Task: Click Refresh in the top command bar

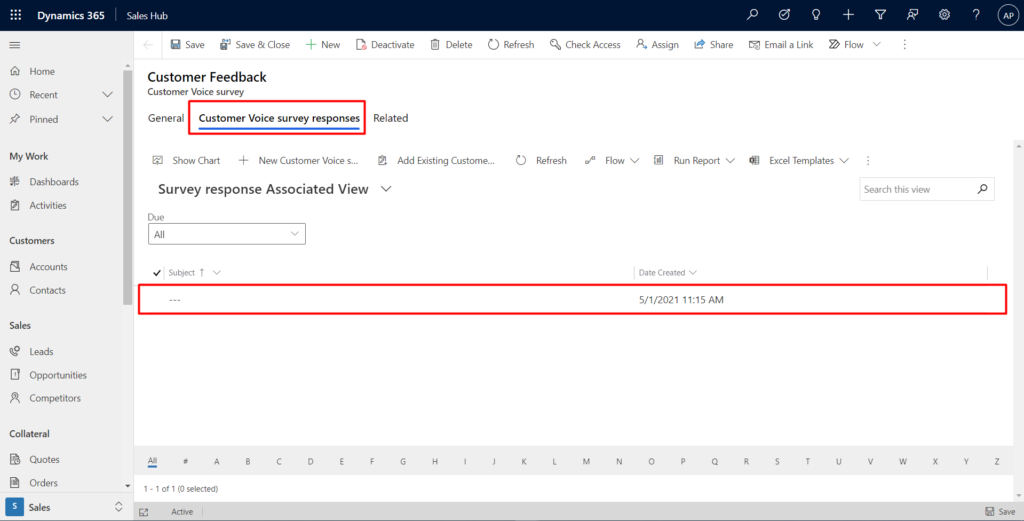Action: (x=511, y=44)
